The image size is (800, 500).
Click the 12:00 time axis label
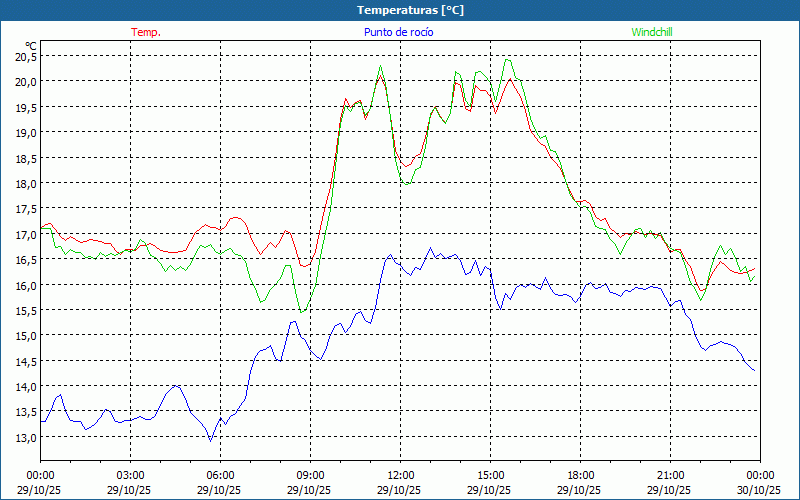[400, 475]
